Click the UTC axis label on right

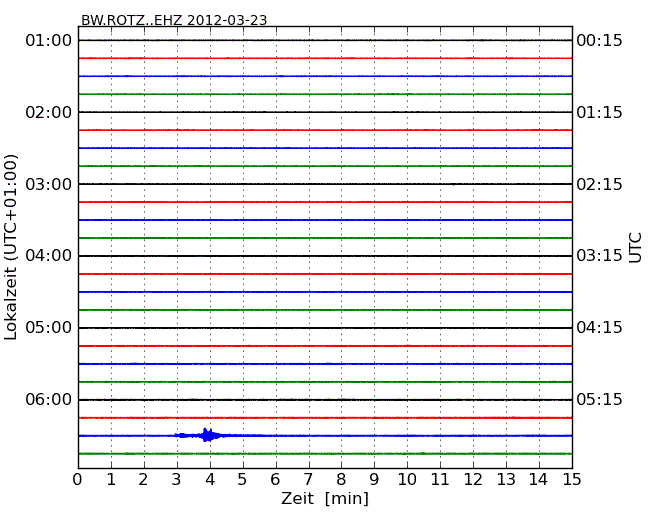click(635, 248)
